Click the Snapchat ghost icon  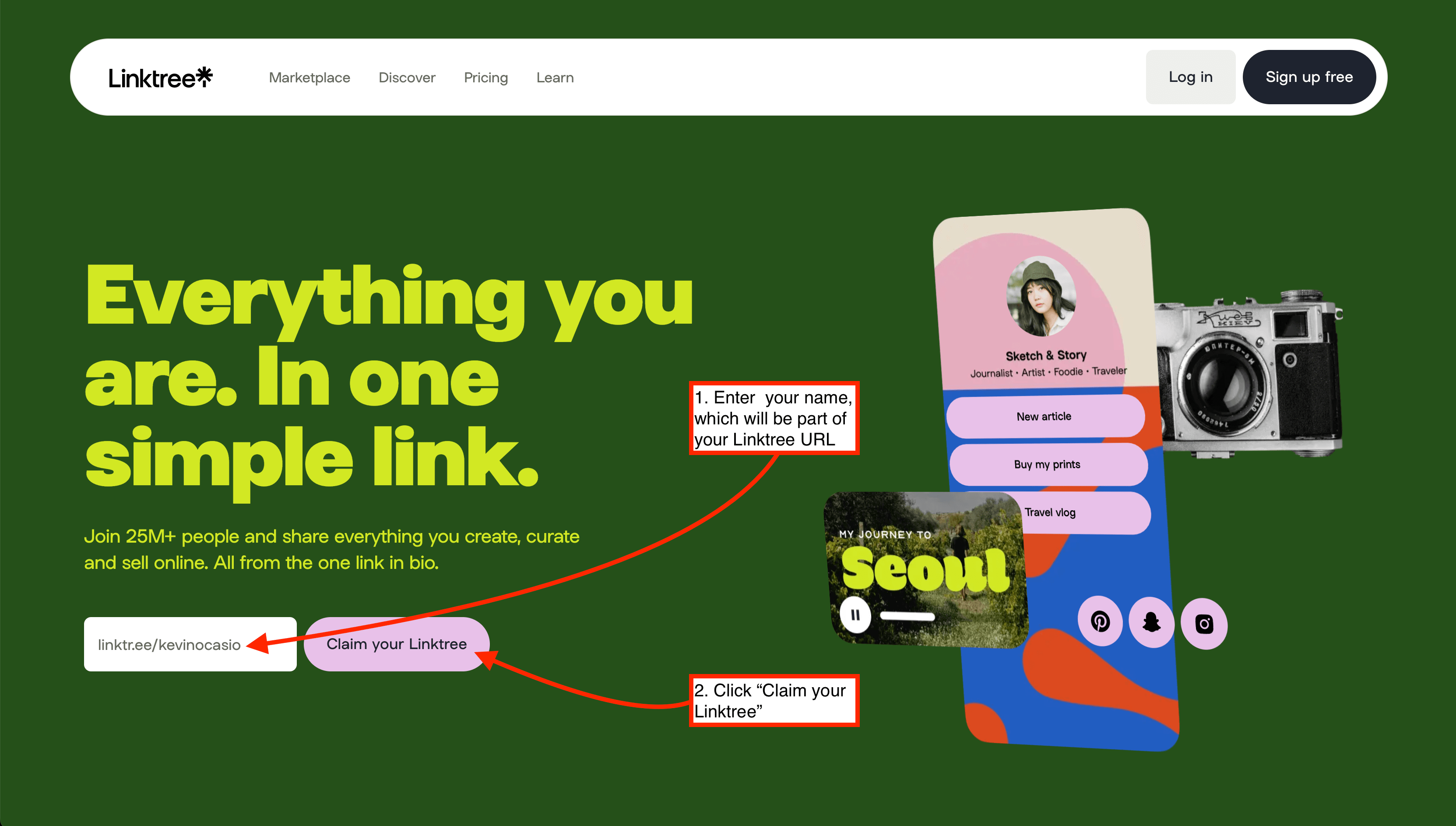tap(1151, 622)
